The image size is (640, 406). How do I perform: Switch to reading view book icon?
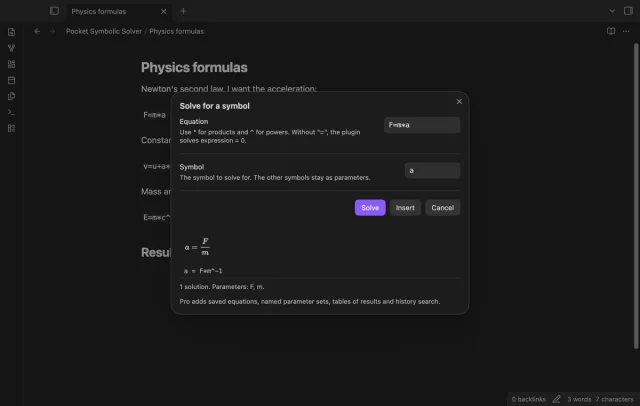(611, 31)
